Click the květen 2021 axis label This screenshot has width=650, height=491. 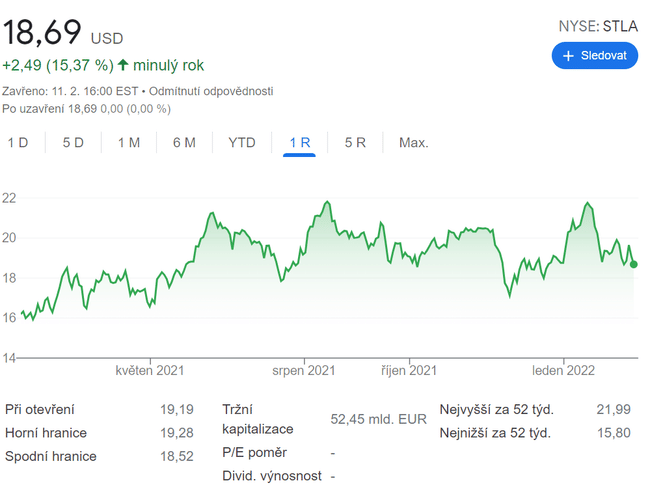150,370
